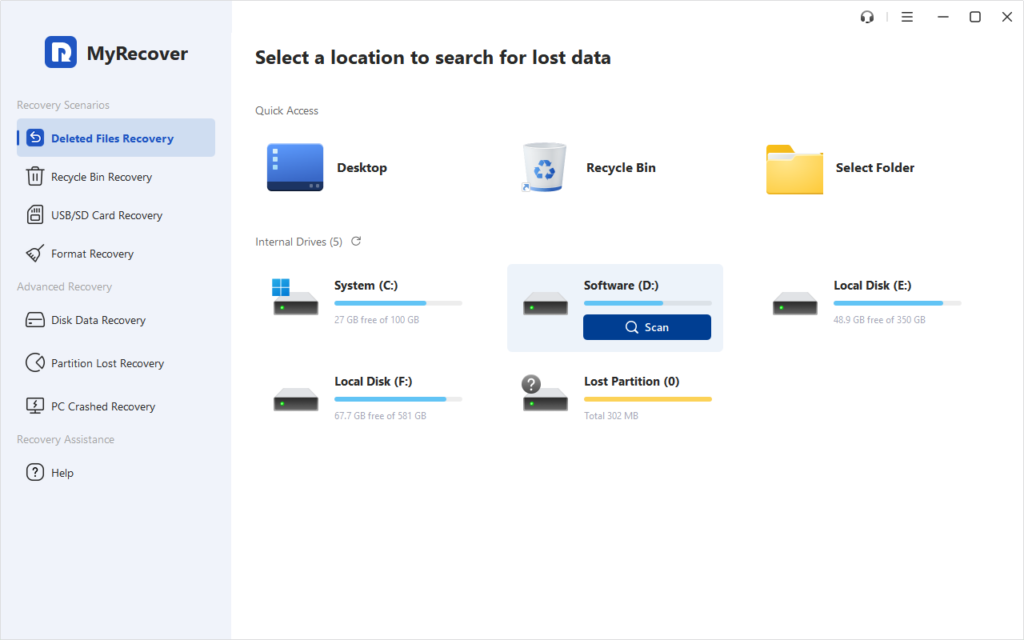Click the MyRecover title text
This screenshot has height=640, width=1024.
(x=137, y=54)
